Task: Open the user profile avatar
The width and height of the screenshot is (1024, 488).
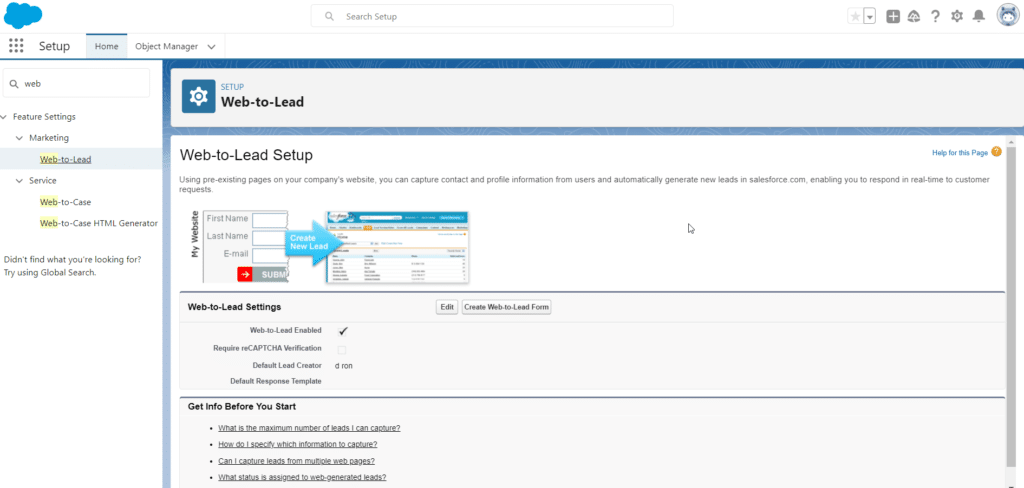Action: coord(1007,16)
